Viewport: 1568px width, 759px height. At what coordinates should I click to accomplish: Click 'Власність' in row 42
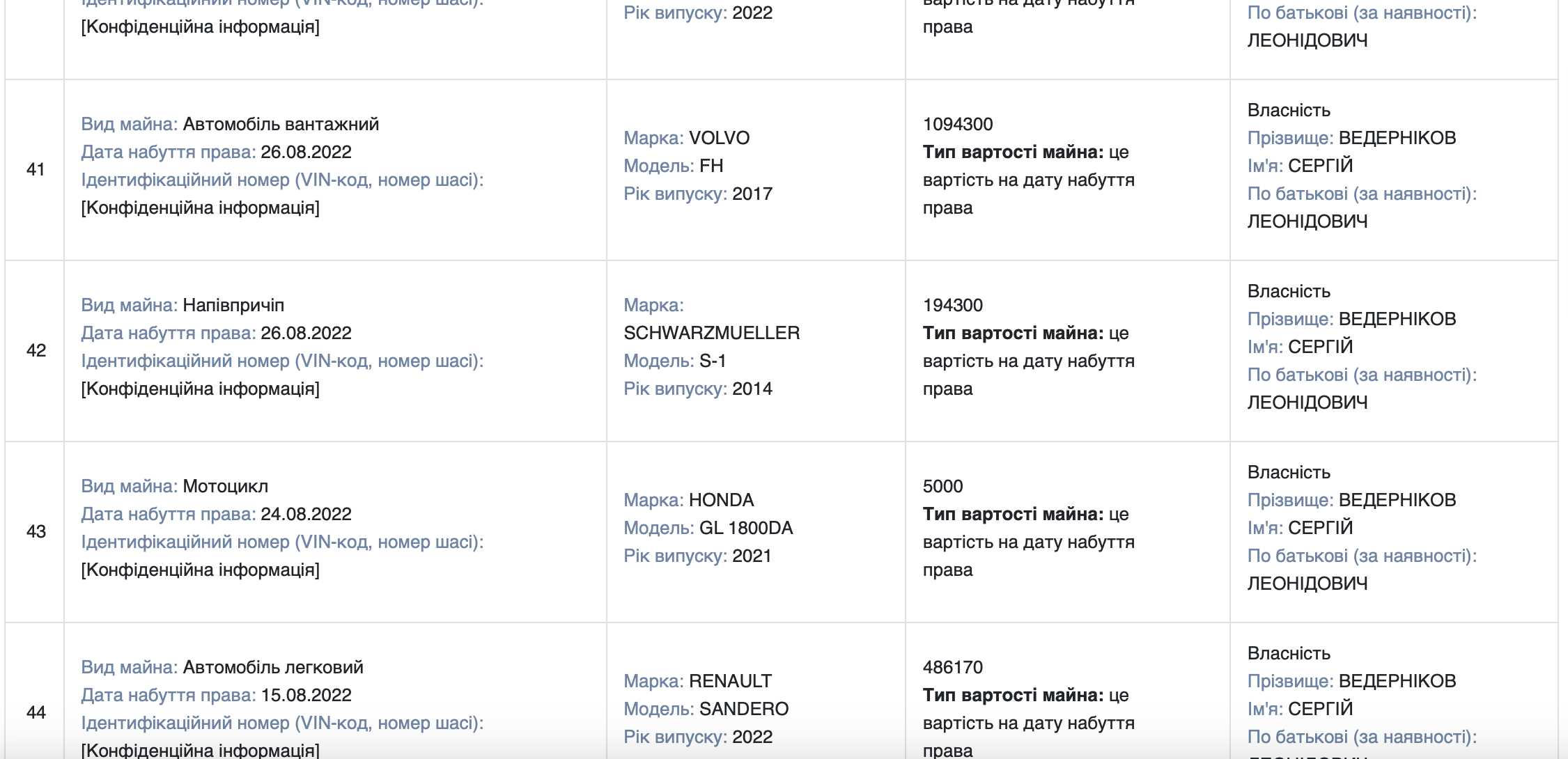(1289, 291)
